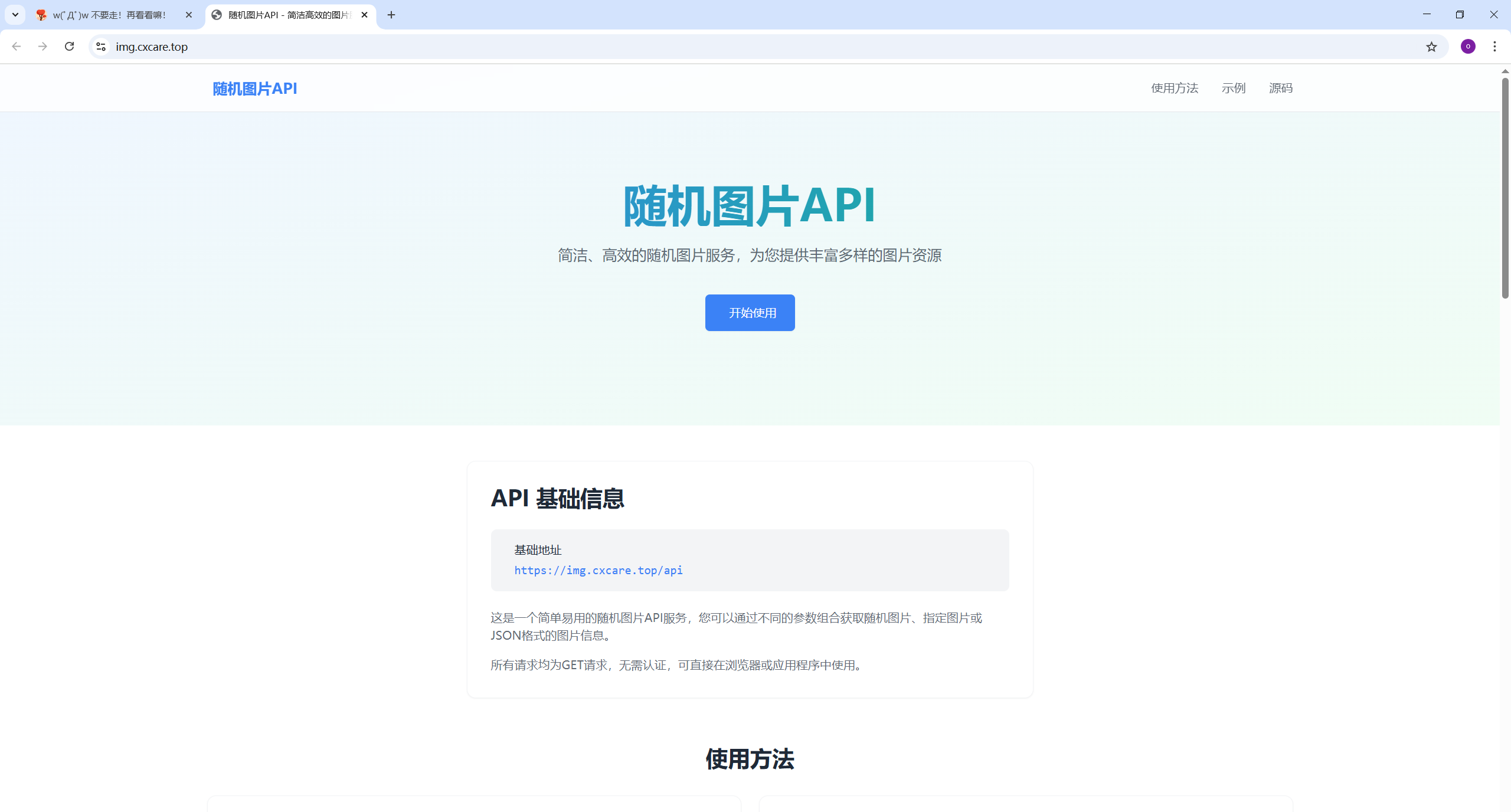Image resolution: width=1511 pixels, height=812 pixels.
Task: Click the address bar URL field
Action: 708,47
